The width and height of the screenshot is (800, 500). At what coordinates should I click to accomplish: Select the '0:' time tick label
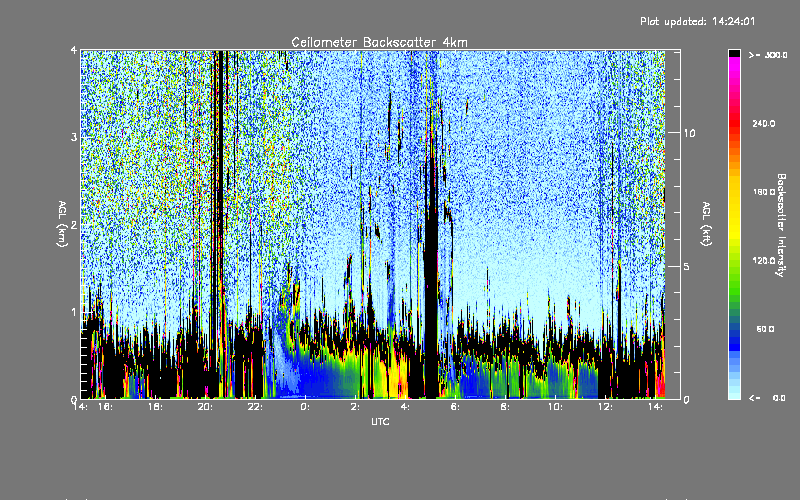305,407
